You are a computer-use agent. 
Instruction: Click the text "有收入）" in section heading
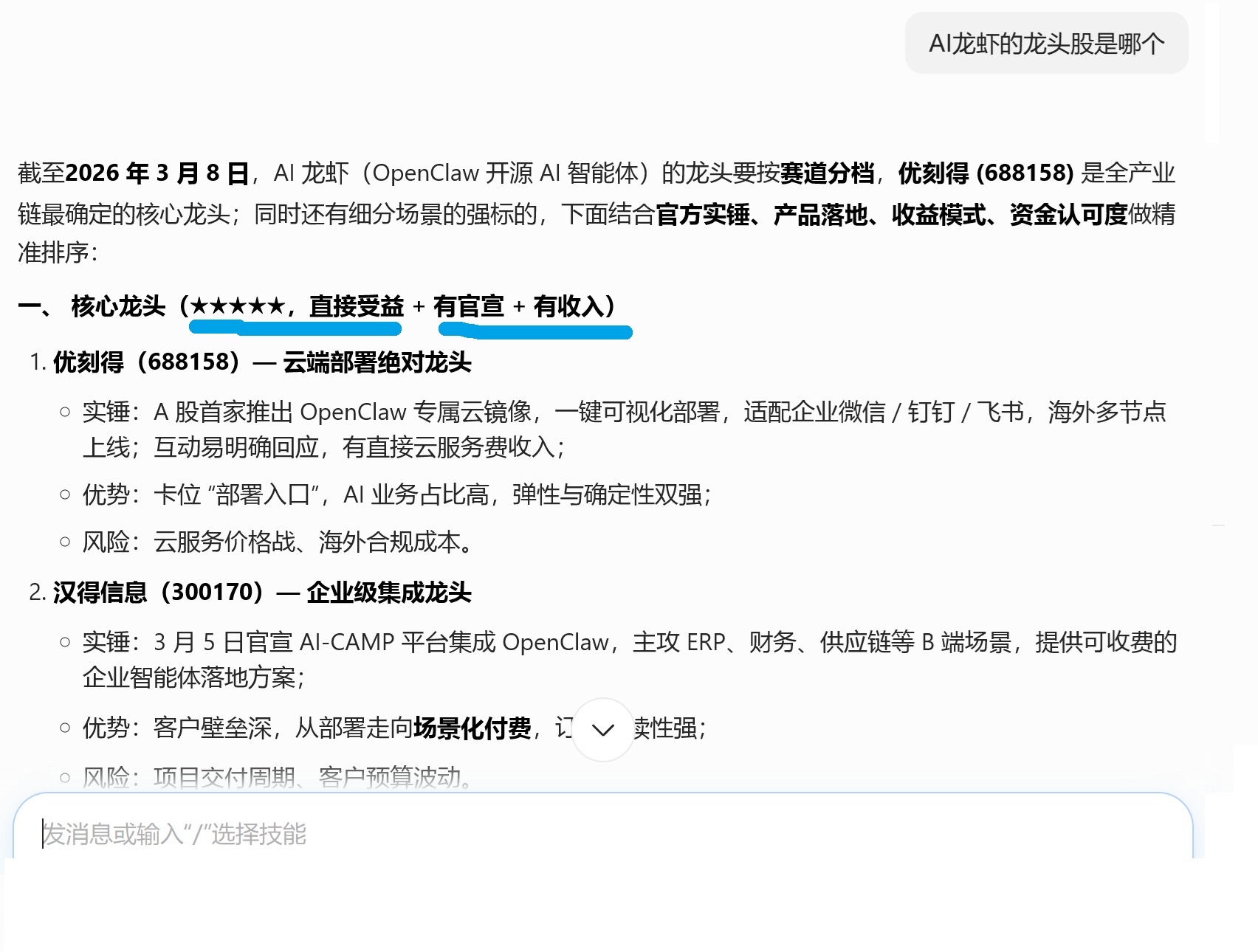click(x=575, y=306)
